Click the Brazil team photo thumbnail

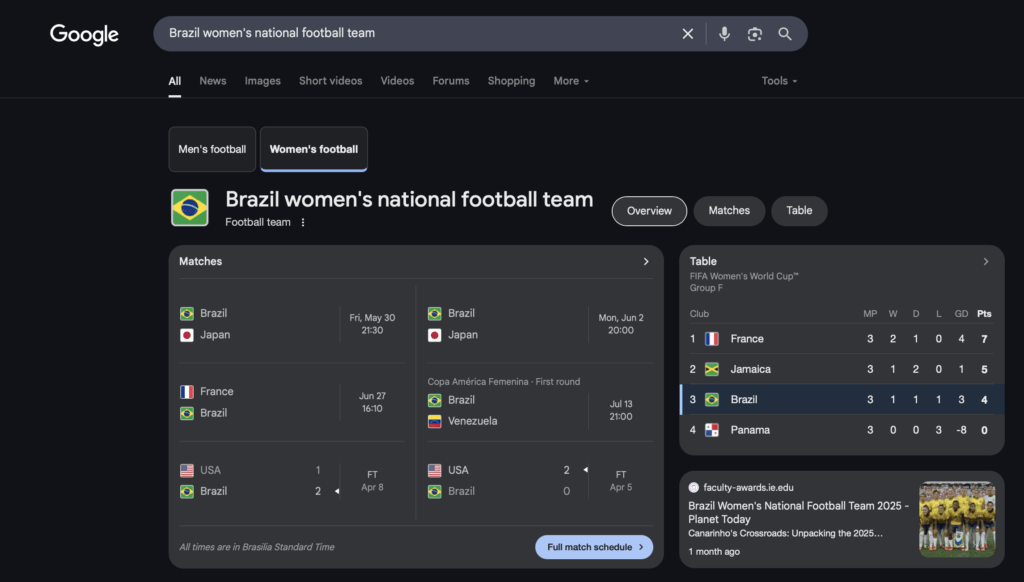click(x=957, y=519)
